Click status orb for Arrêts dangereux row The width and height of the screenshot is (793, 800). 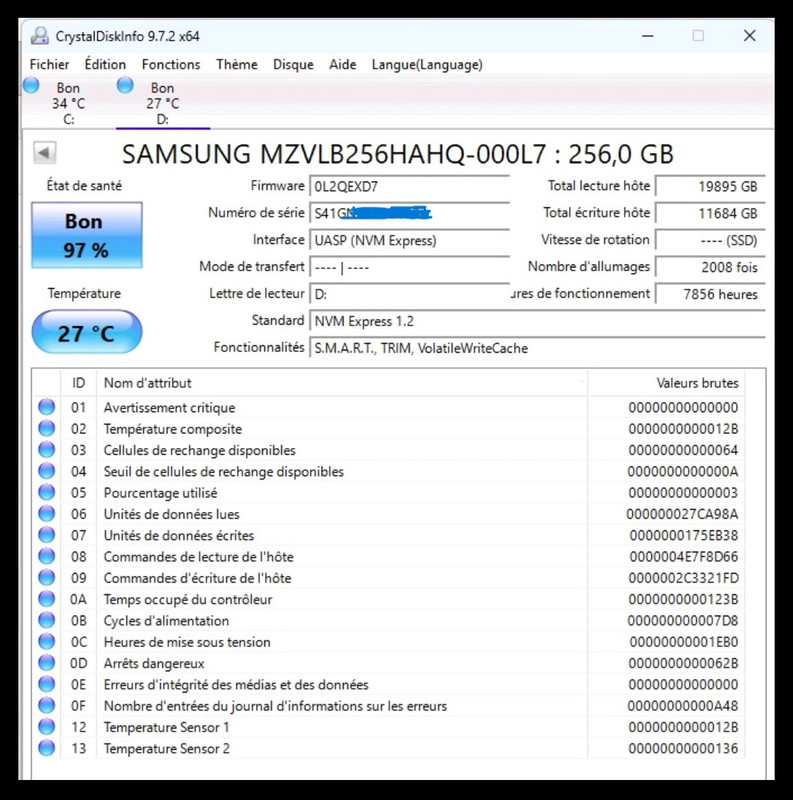pos(46,663)
